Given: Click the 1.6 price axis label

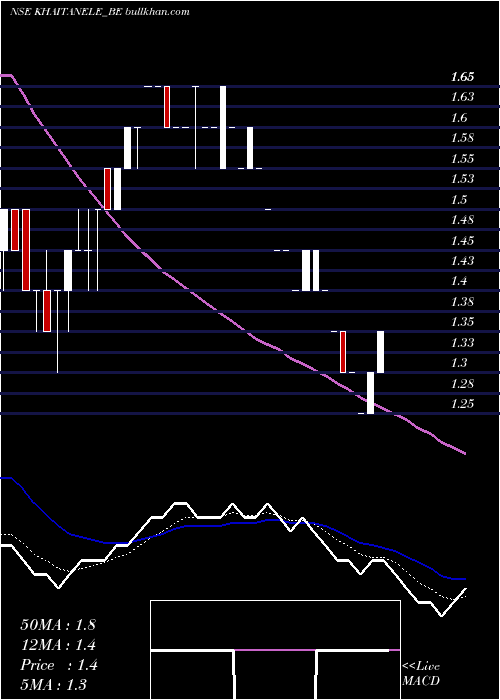Looking at the screenshot, I should coord(459,117).
